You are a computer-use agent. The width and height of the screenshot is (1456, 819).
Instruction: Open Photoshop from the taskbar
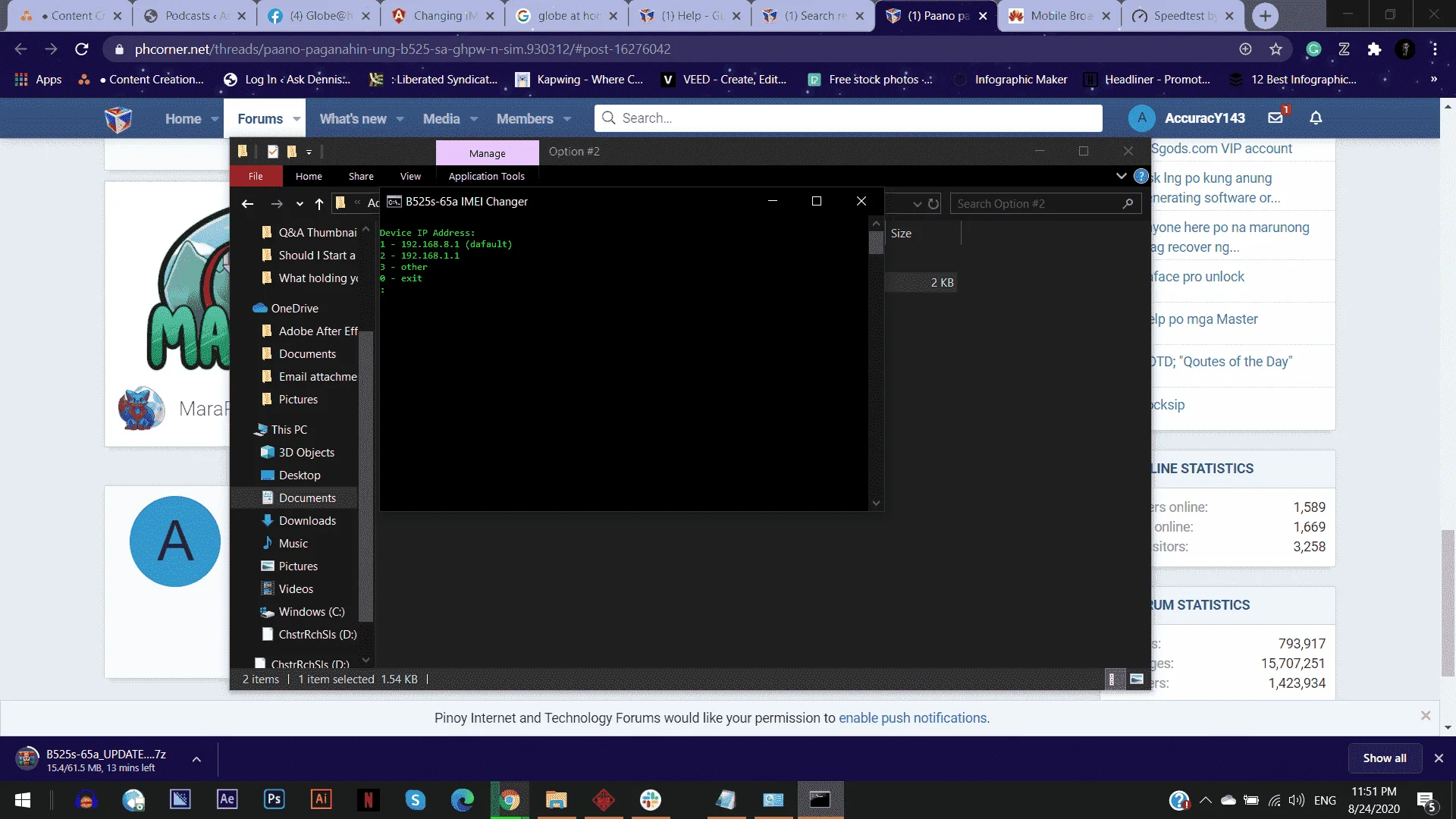click(274, 799)
